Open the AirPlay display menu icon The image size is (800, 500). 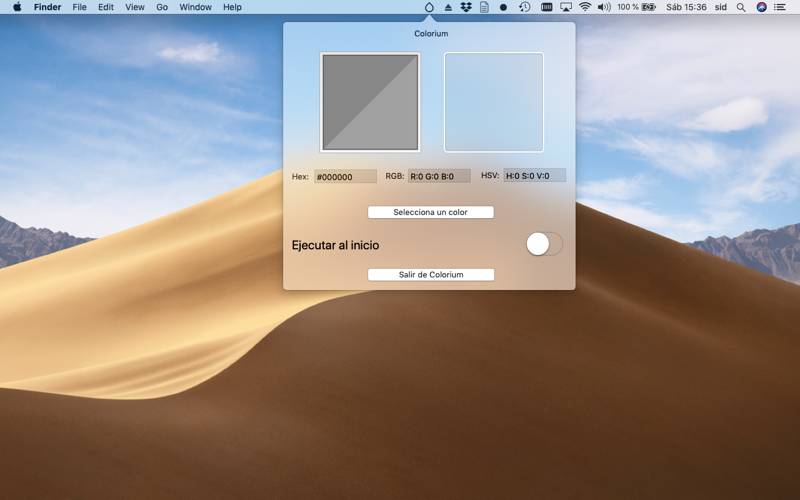pyautogui.click(x=566, y=7)
